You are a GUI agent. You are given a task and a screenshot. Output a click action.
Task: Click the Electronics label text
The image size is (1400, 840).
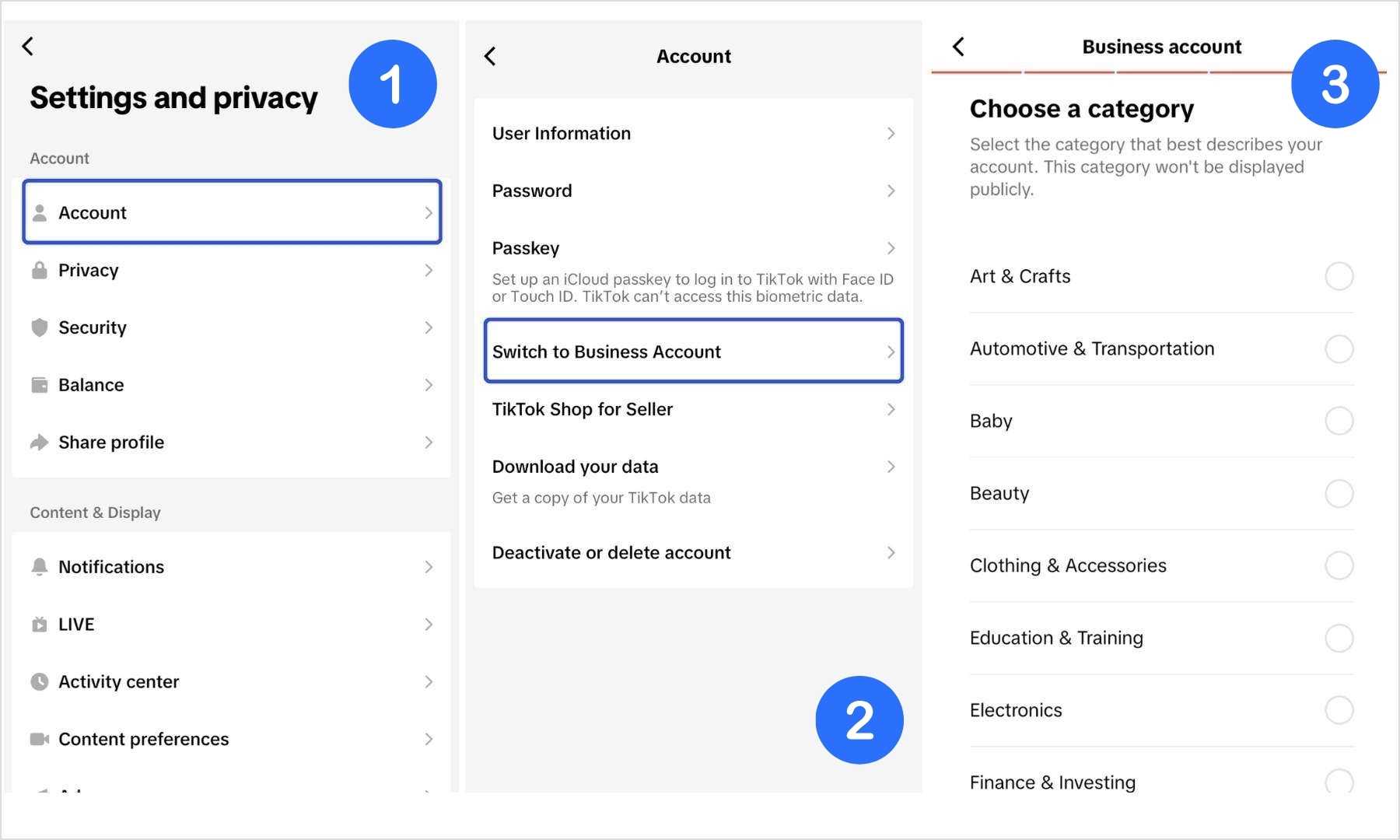(x=1016, y=710)
